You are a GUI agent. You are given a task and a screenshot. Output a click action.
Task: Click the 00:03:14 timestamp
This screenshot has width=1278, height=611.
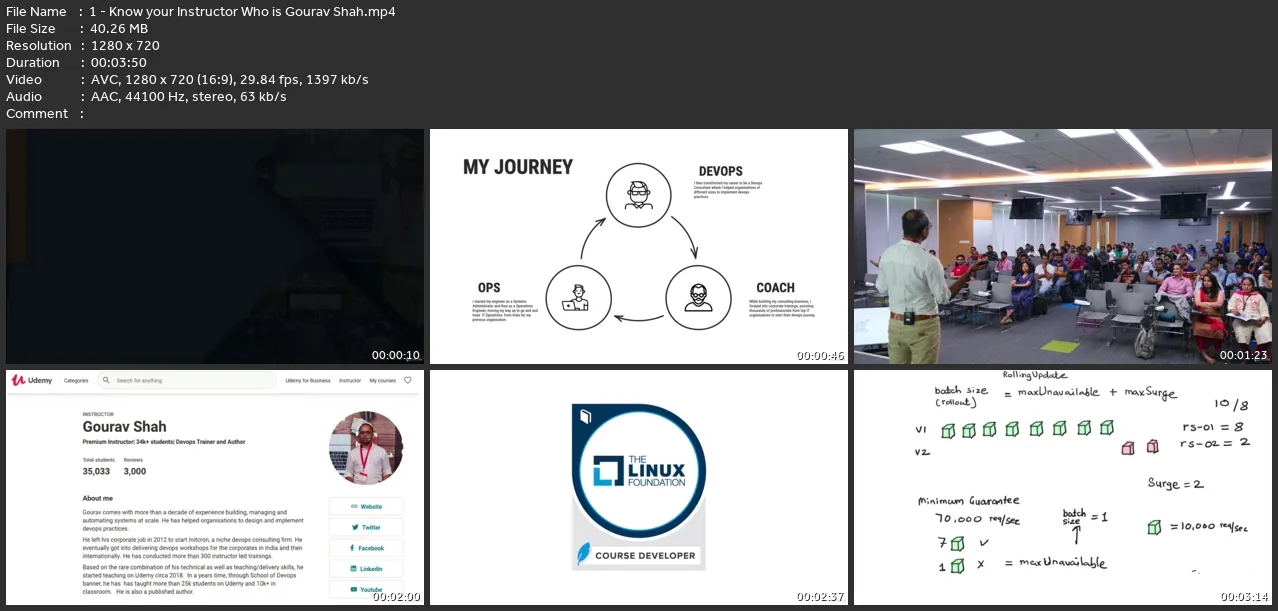[x=1245, y=596]
